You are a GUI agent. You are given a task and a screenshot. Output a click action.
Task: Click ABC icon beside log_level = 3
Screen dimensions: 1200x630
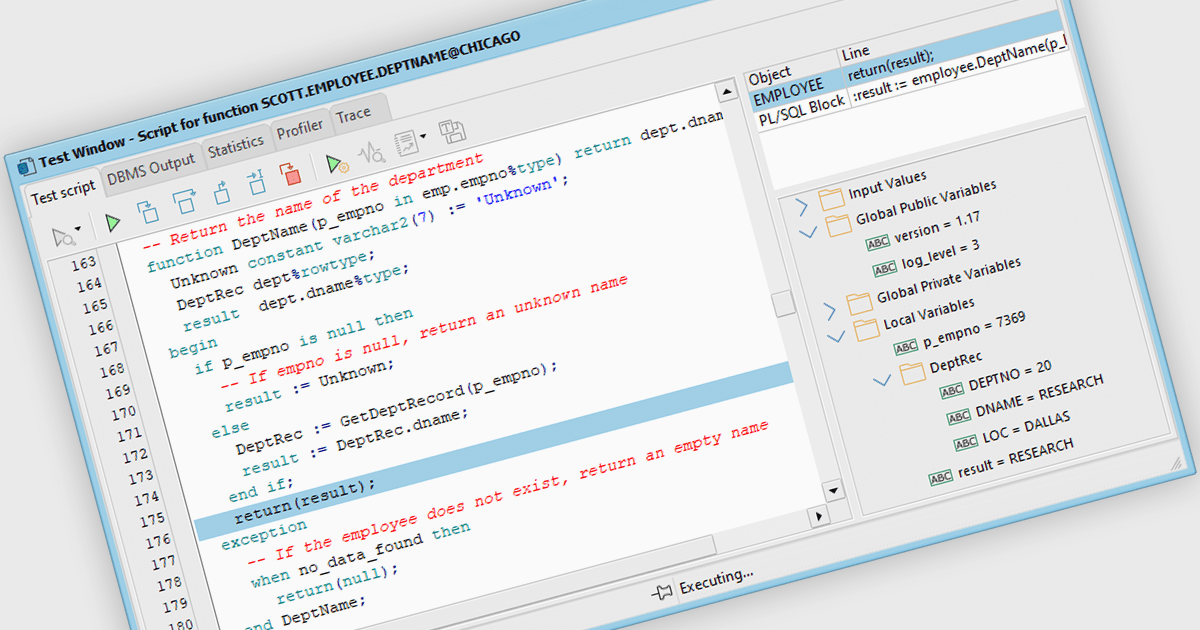[x=885, y=269]
